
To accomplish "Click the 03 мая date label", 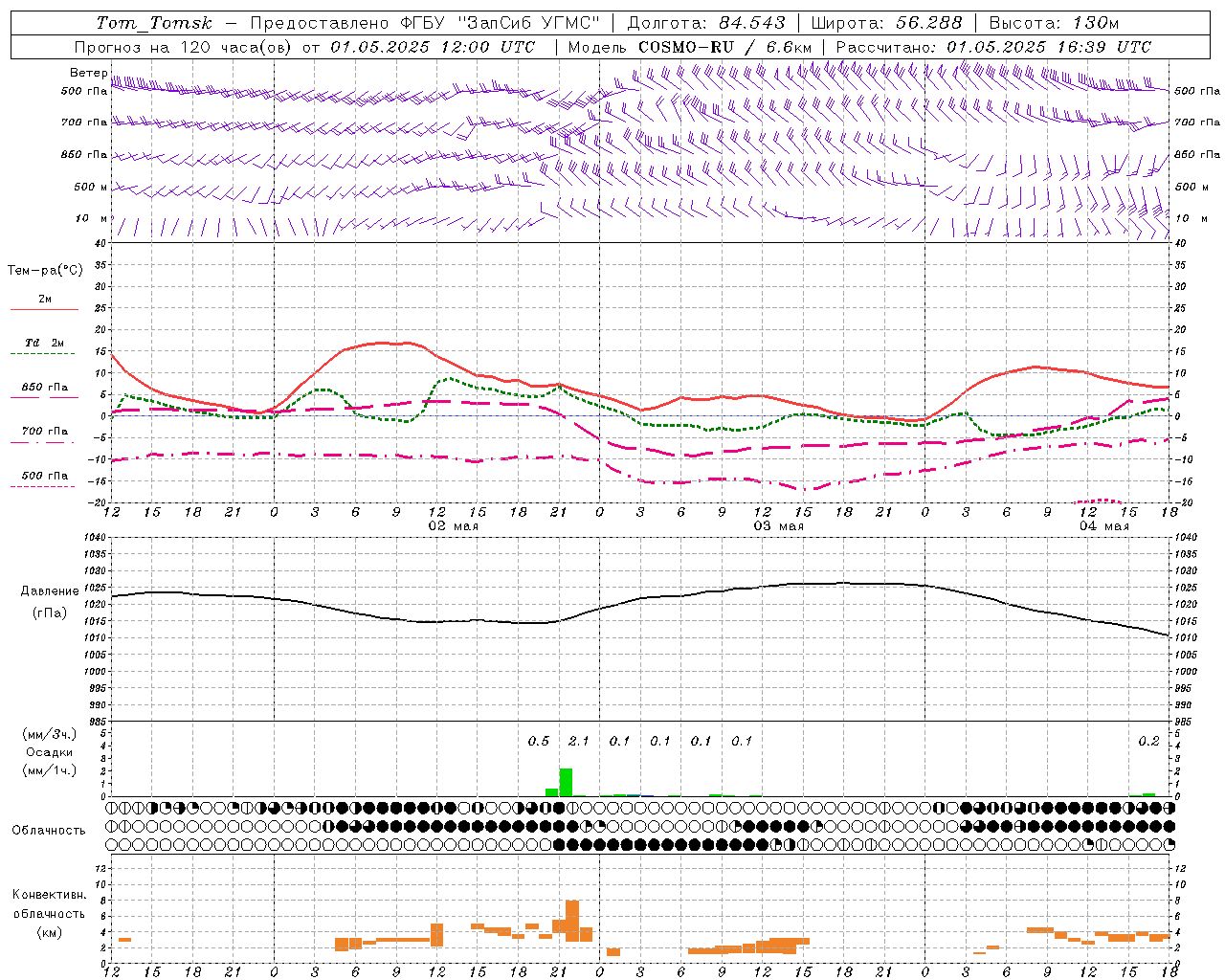I will click(778, 526).
